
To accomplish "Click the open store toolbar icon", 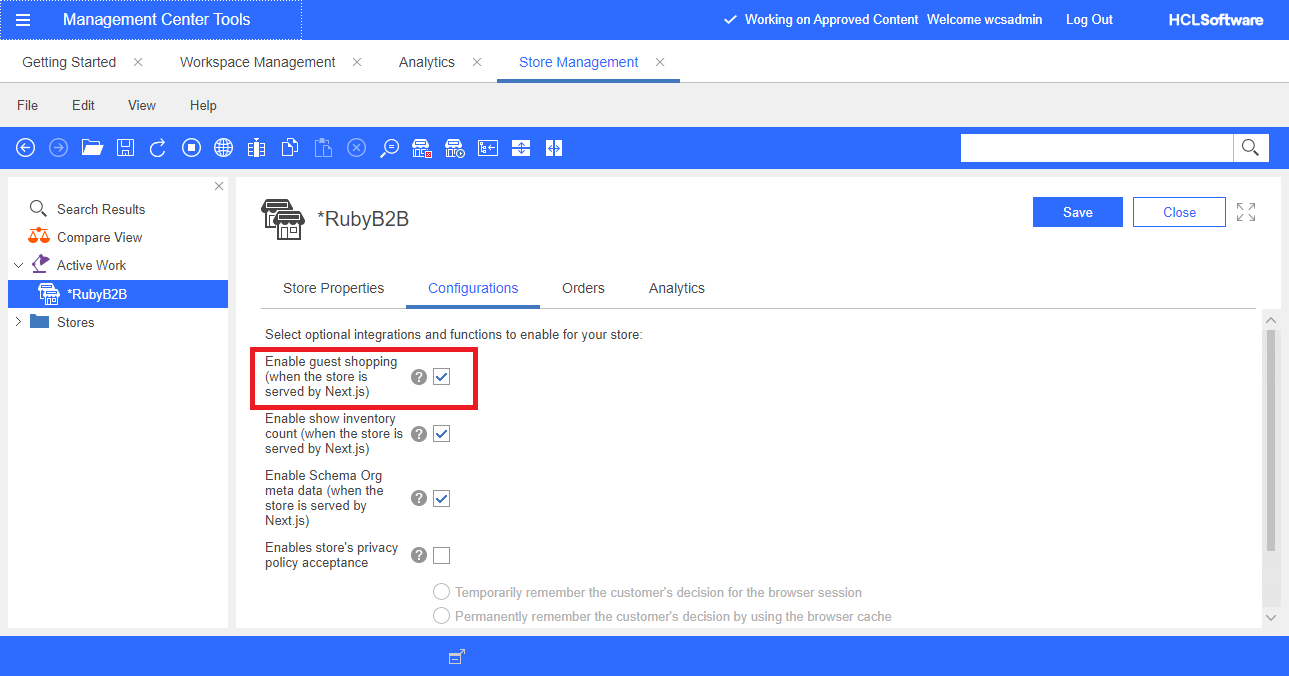I will (455, 148).
